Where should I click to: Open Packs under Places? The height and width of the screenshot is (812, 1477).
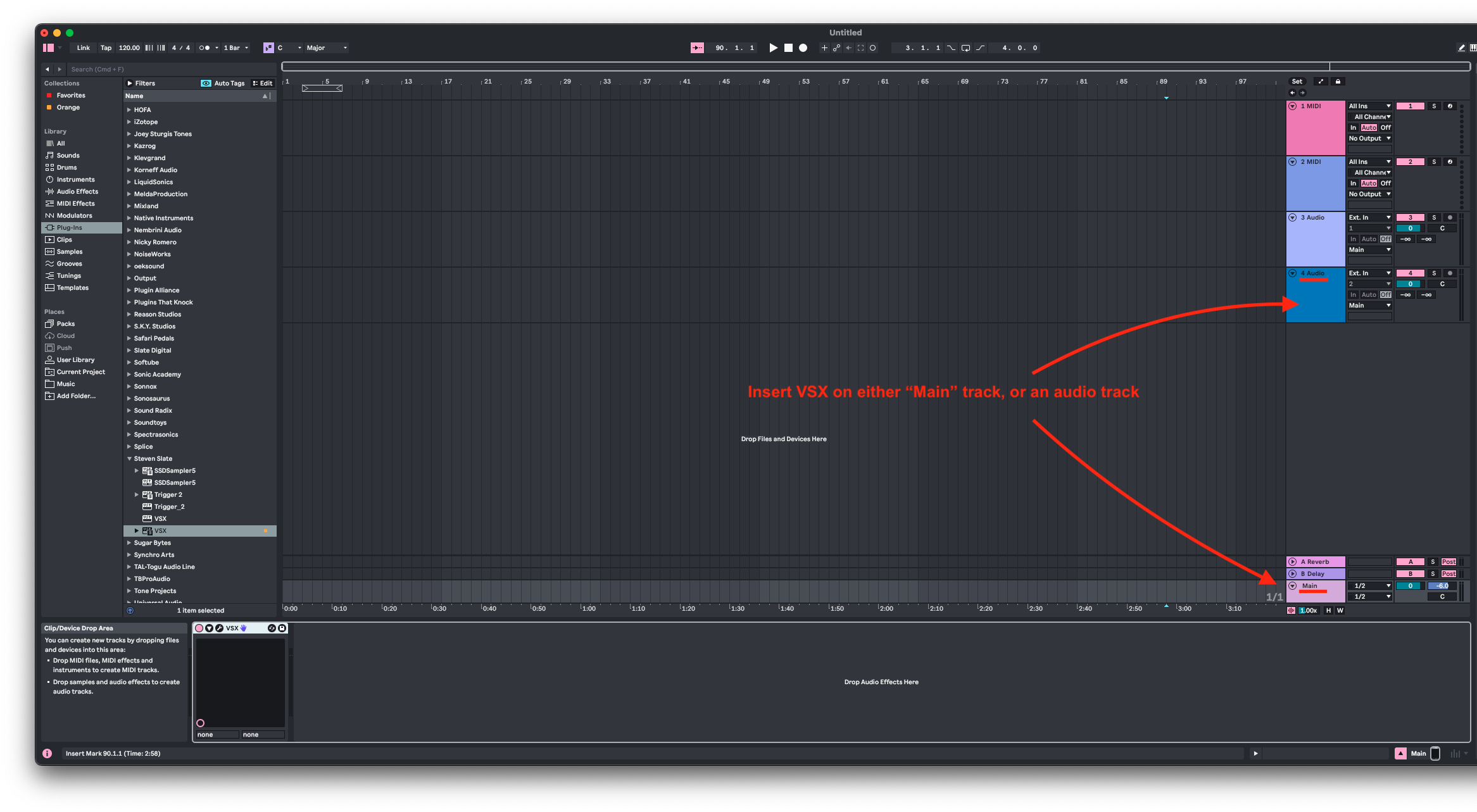(65, 324)
